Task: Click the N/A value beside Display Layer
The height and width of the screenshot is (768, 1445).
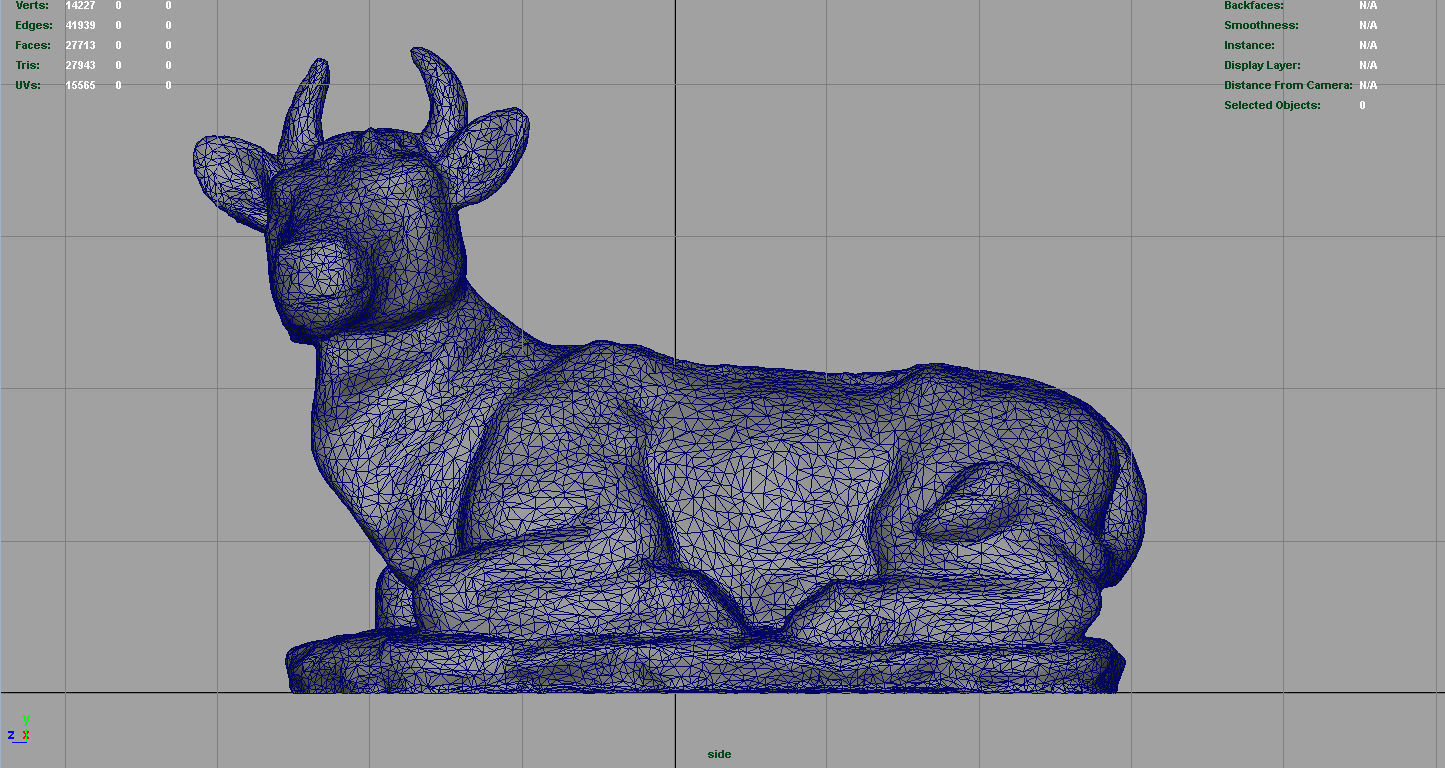Action: tap(1368, 65)
